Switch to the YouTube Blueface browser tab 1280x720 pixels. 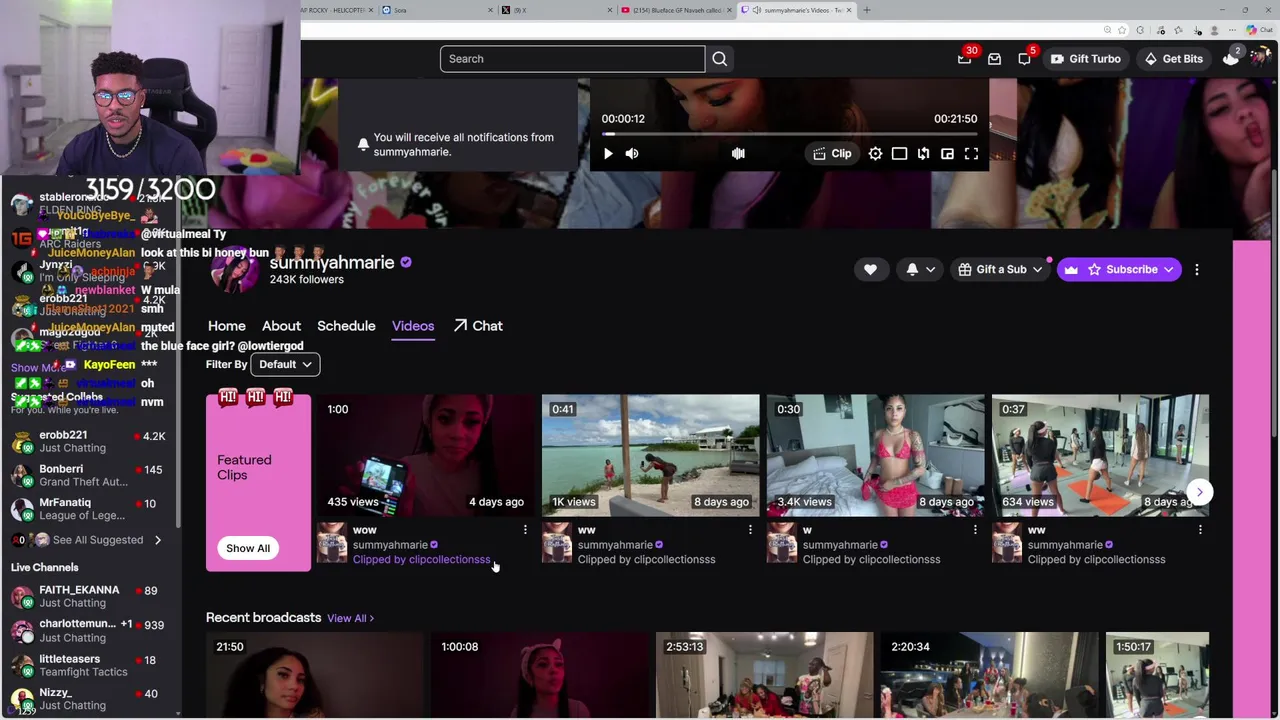tap(675, 10)
